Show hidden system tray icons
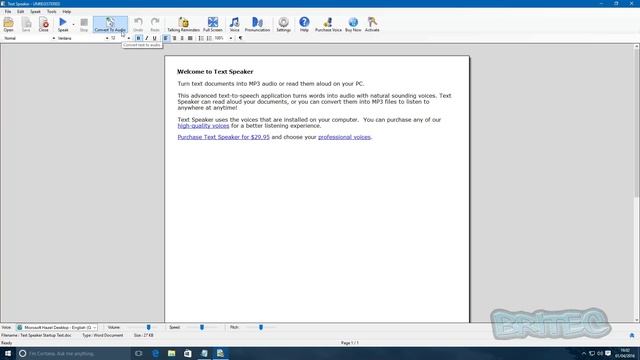640x360 pixels. click(x=584, y=353)
